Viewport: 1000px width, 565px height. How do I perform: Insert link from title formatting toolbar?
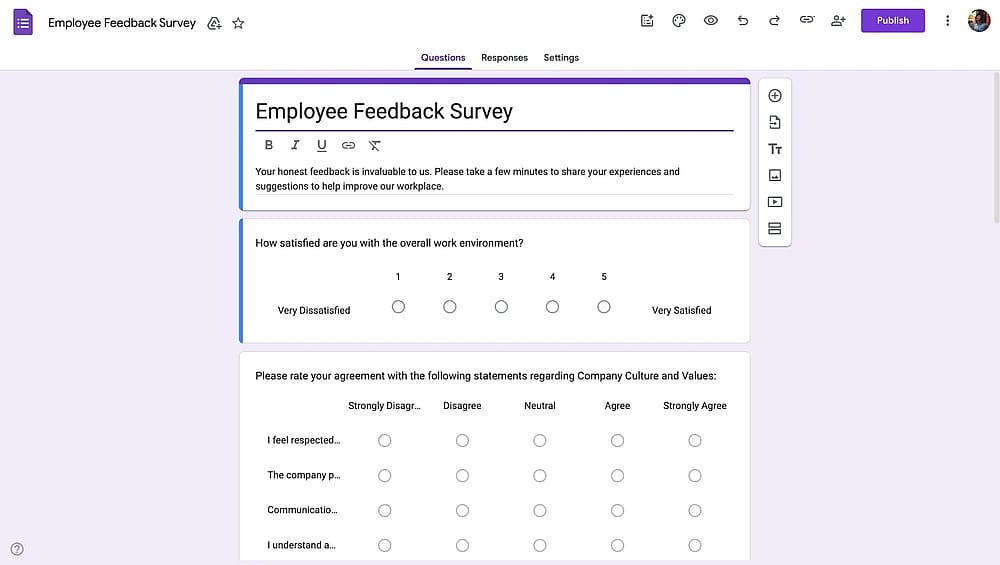pyautogui.click(x=348, y=145)
